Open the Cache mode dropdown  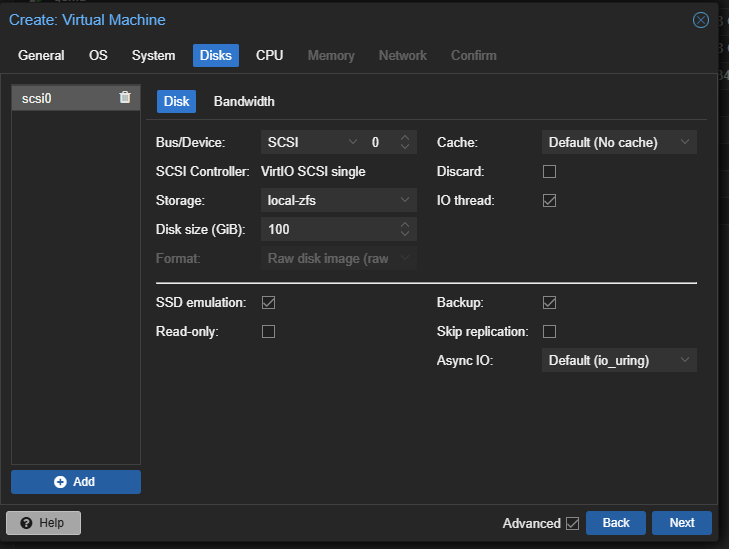click(x=618, y=143)
